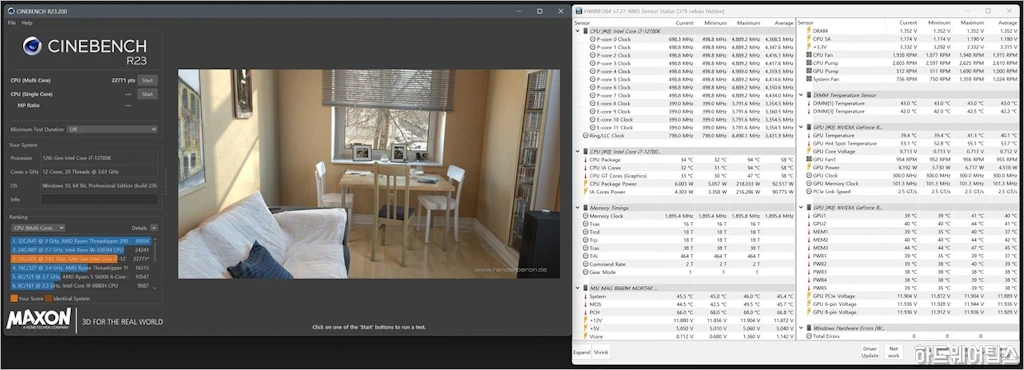Click the orange Your Score color swatch
1024x370 pixels.
pyautogui.click(x=14, y=298)
